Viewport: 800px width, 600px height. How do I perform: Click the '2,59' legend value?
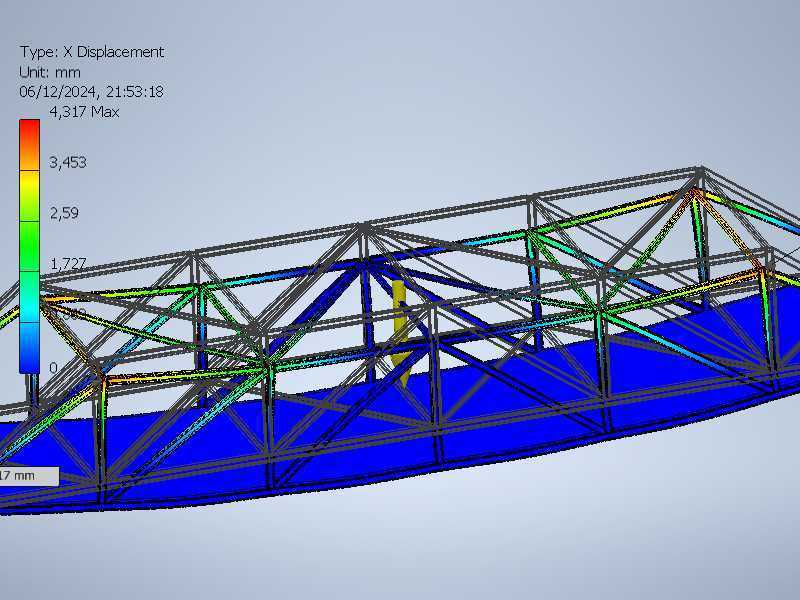64,213
